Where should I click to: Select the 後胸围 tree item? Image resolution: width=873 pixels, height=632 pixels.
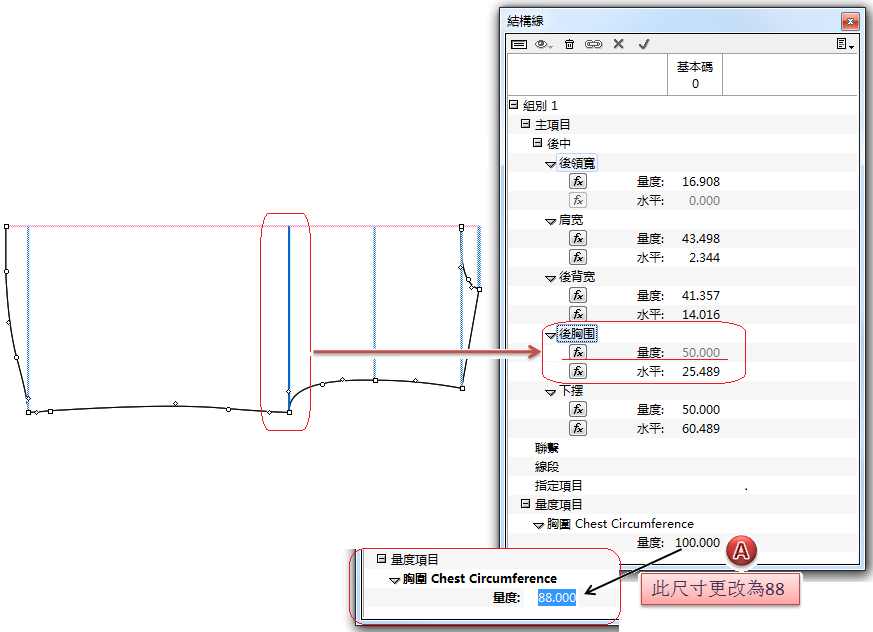[x=577, y=333]
